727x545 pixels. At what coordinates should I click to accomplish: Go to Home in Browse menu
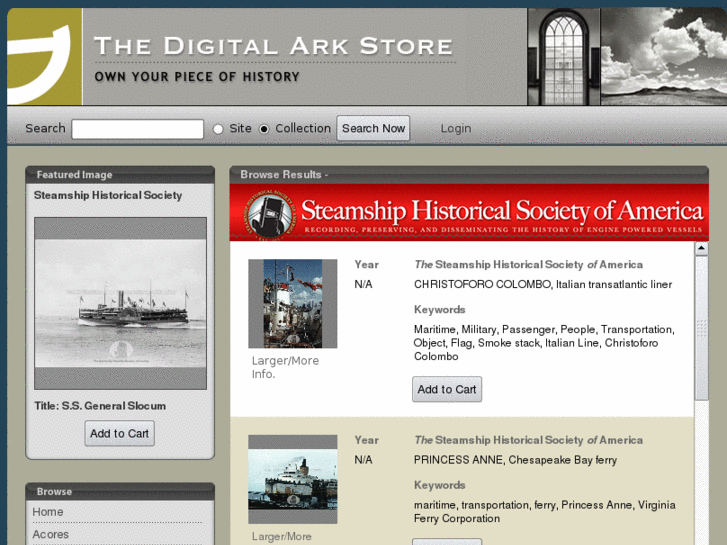pos(48,512)
